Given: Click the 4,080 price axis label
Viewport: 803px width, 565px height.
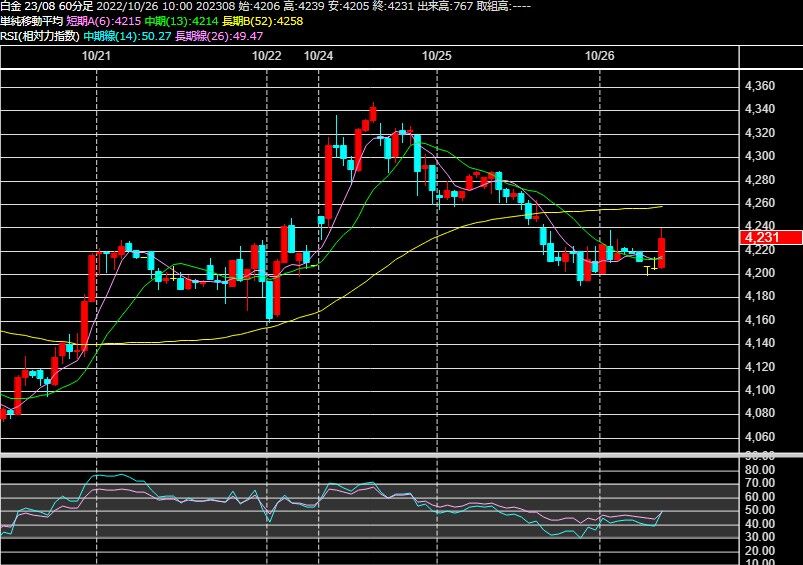Looking at the screenshot, I should 760,413.
